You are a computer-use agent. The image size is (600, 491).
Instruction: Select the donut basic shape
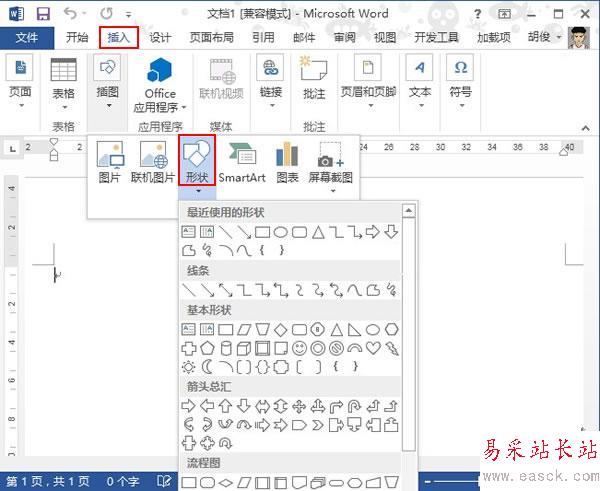click(x=318, y=348)
